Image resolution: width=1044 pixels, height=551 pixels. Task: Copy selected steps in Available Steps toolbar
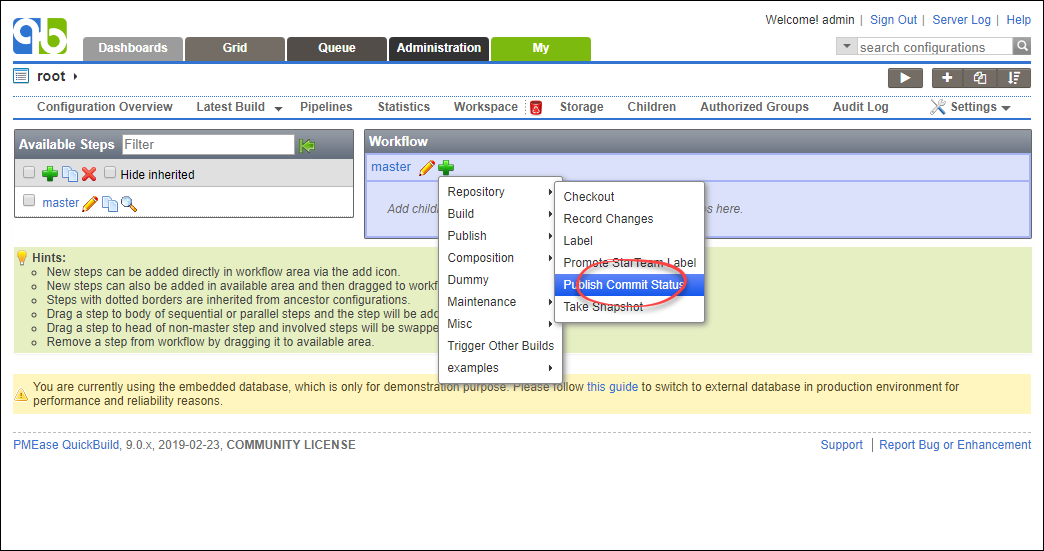pyautogui.click(x=70, y=174)
